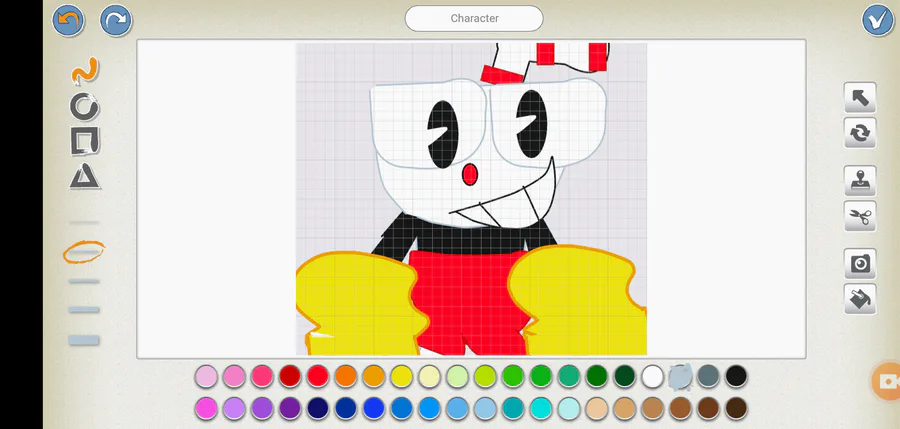
Task: Pick the lime yellow-green color swatch
Action: click(x=485, y=377)
